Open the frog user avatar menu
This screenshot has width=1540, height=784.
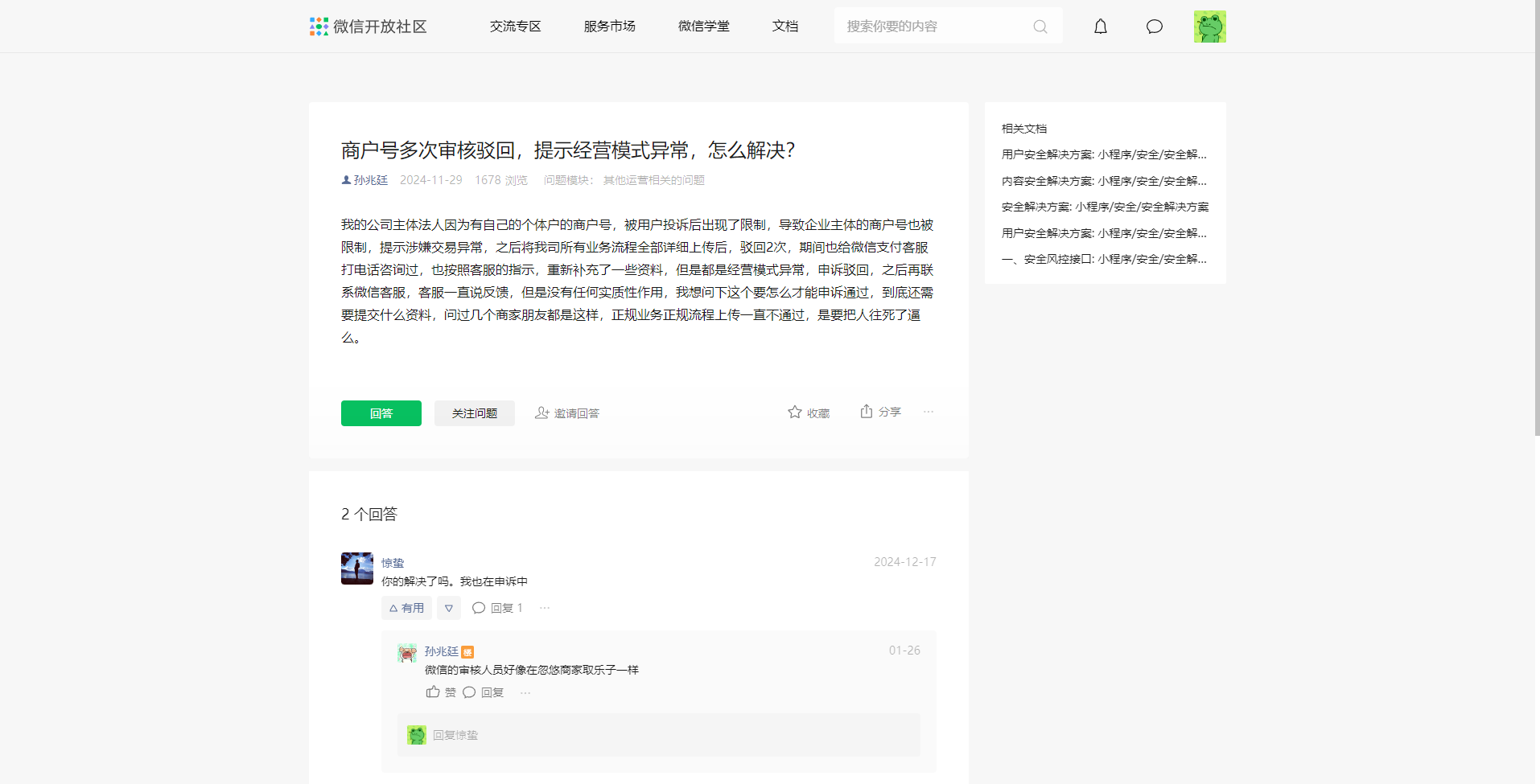point(1210,27)
